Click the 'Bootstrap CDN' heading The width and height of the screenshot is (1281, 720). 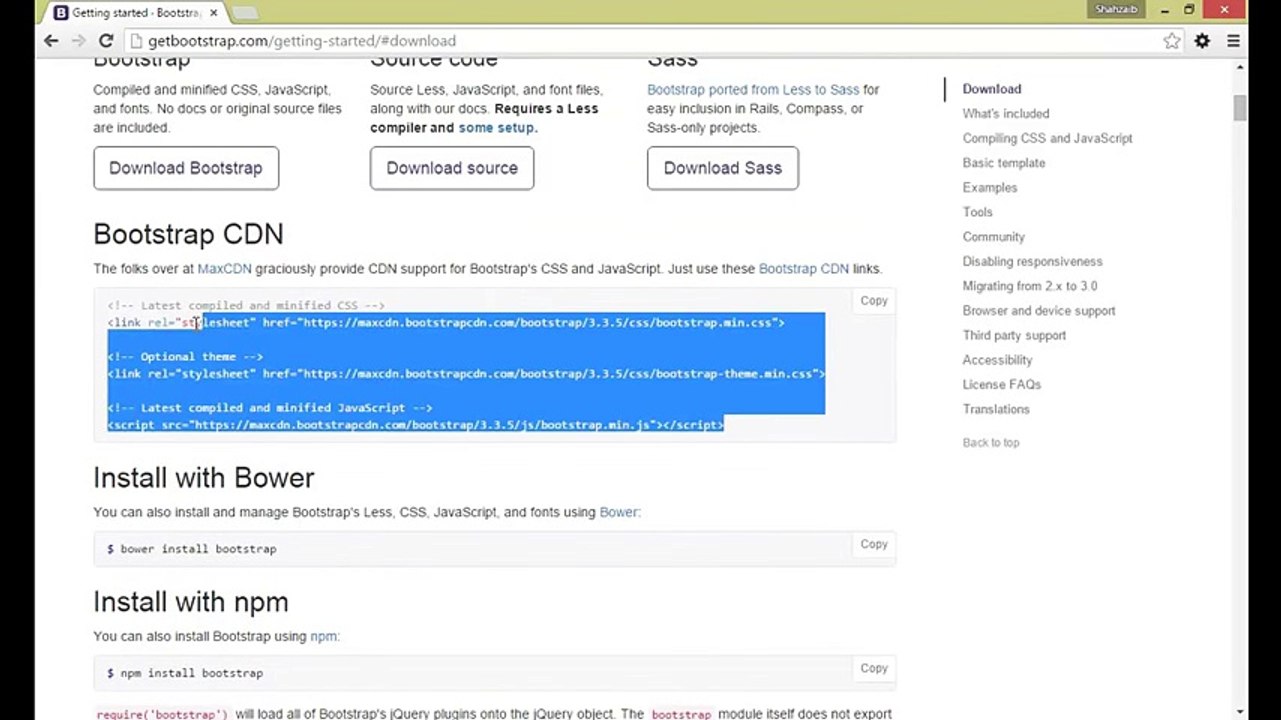[x=188, y=235]
